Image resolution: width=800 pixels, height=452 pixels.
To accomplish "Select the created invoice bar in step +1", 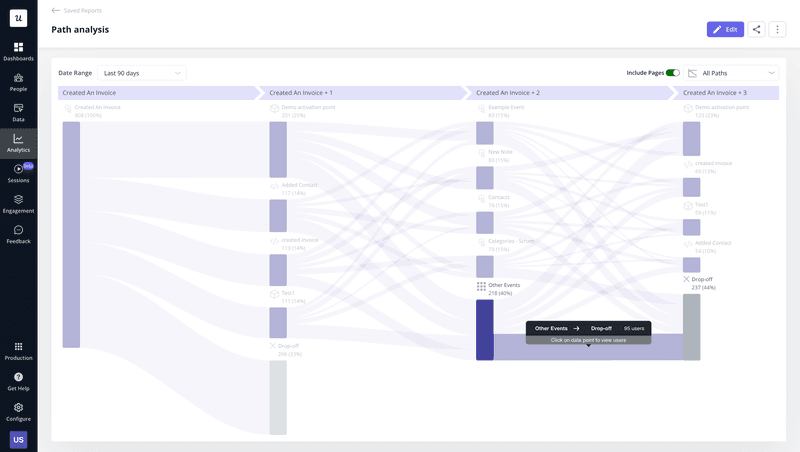I will coord(278,270).
